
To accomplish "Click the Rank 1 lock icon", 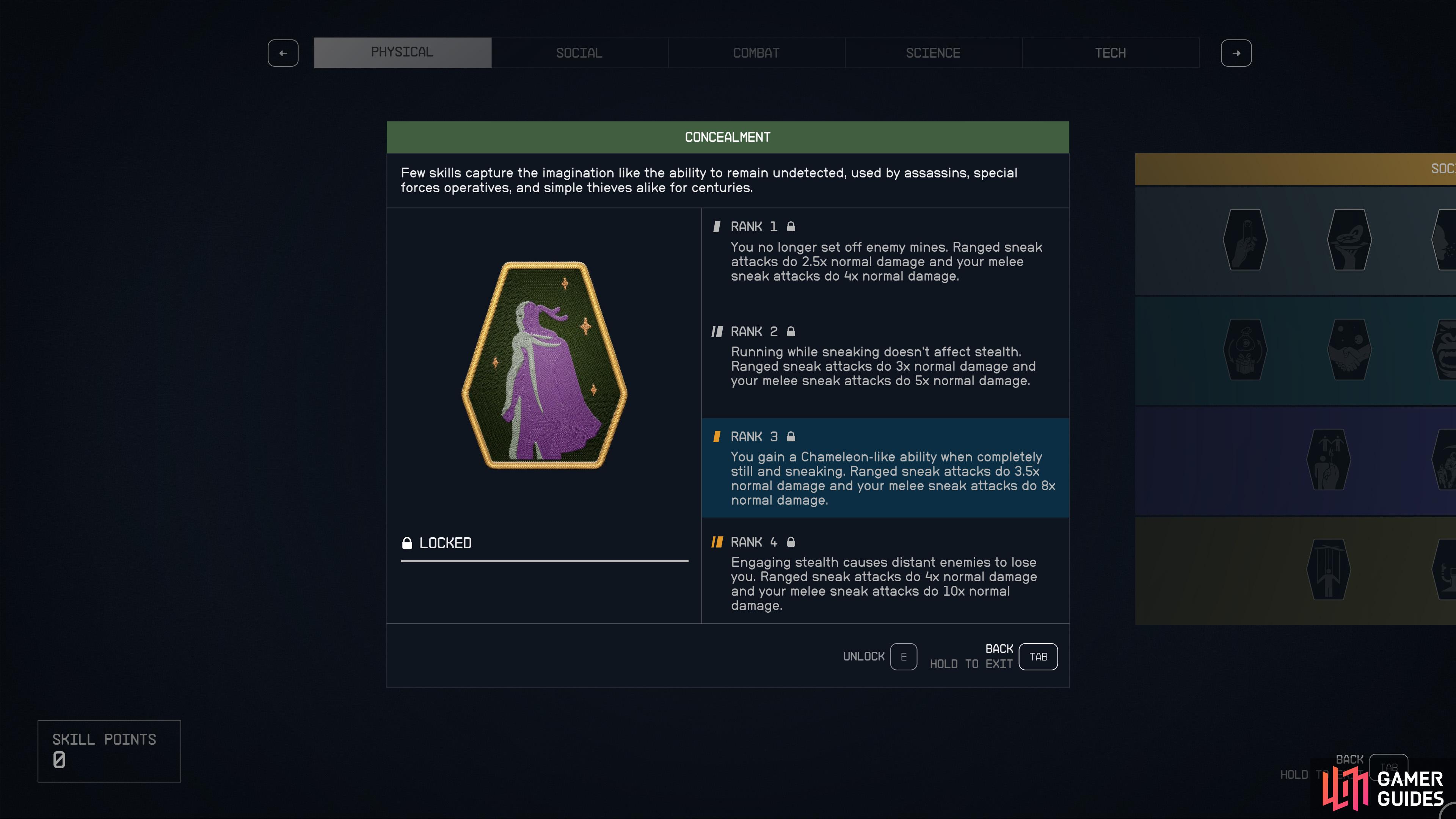I will (x=791, y=227).
